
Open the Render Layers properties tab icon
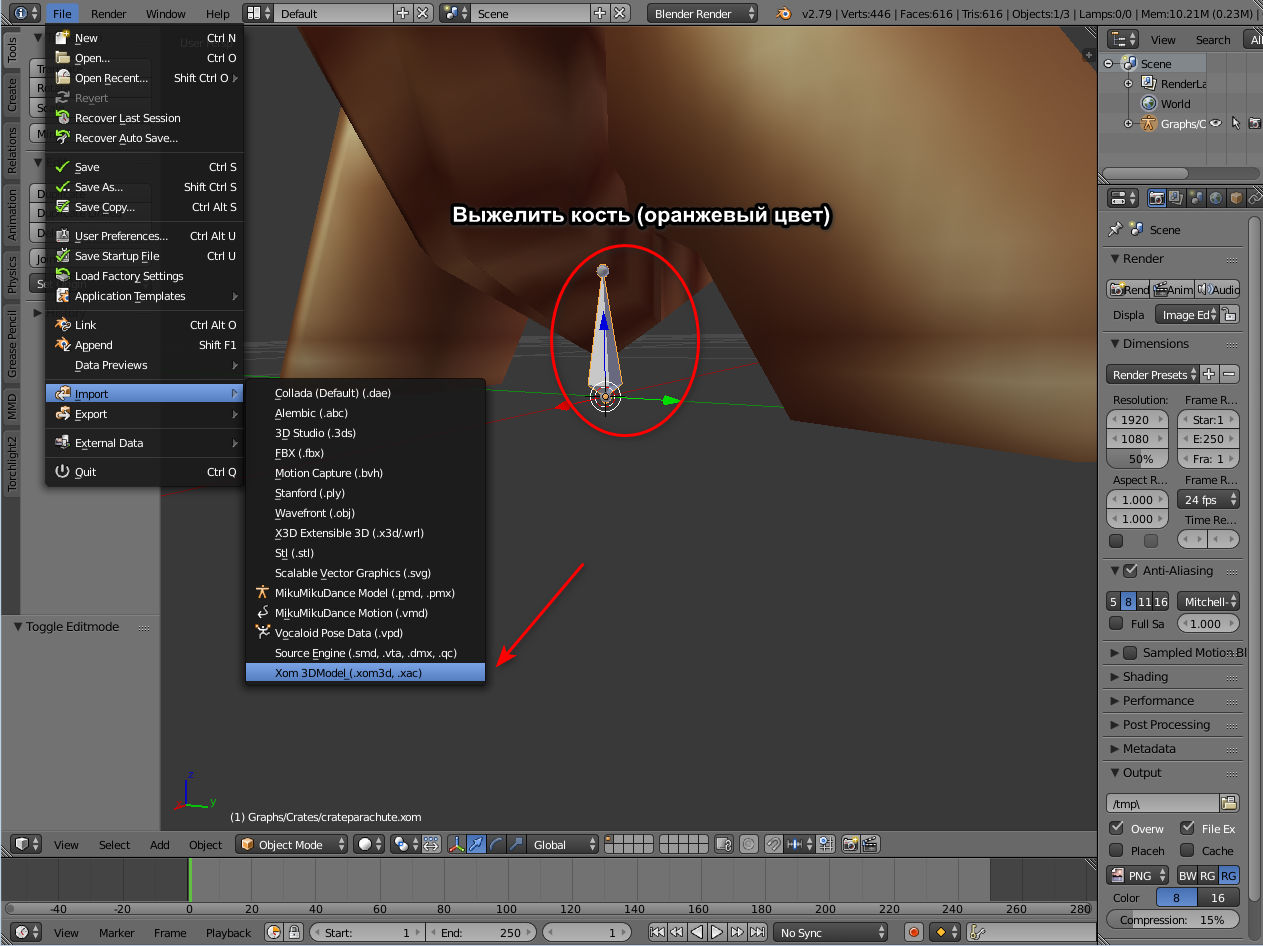point(1176,198)
